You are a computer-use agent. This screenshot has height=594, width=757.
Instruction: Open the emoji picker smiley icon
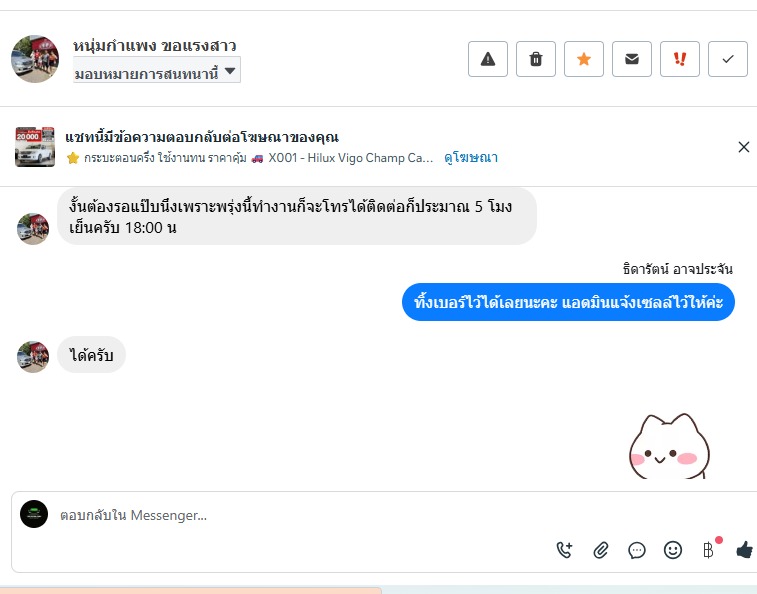pos(673,549)
